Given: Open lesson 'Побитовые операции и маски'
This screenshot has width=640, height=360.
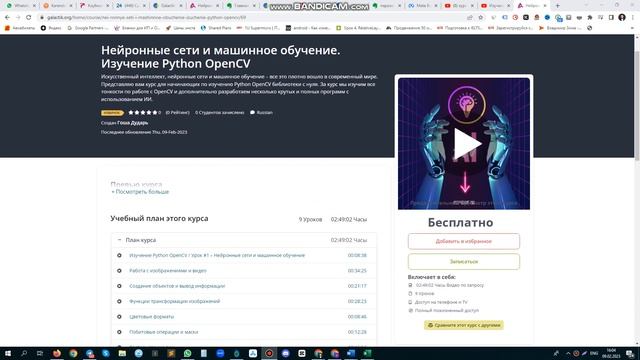Looking at the screenshot, I should pyautogui.click(x=163, y=332).
